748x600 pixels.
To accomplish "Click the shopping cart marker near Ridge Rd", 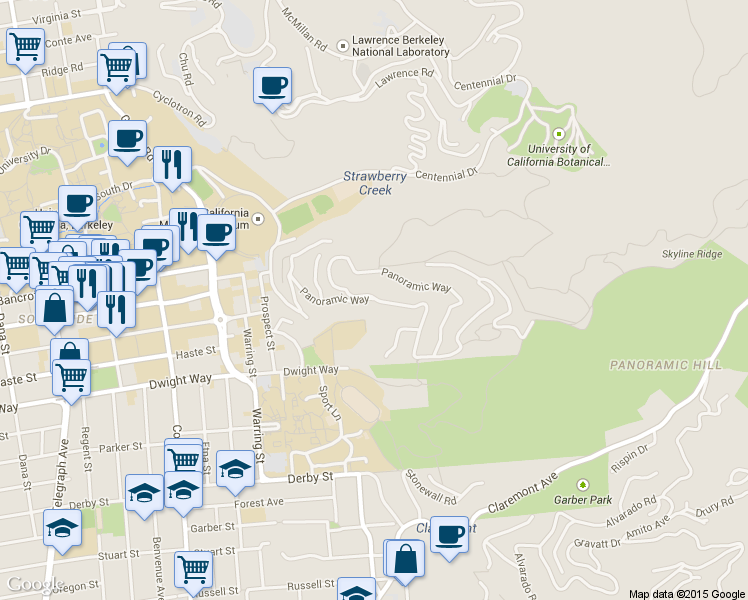I will click(x=116, y=71).
